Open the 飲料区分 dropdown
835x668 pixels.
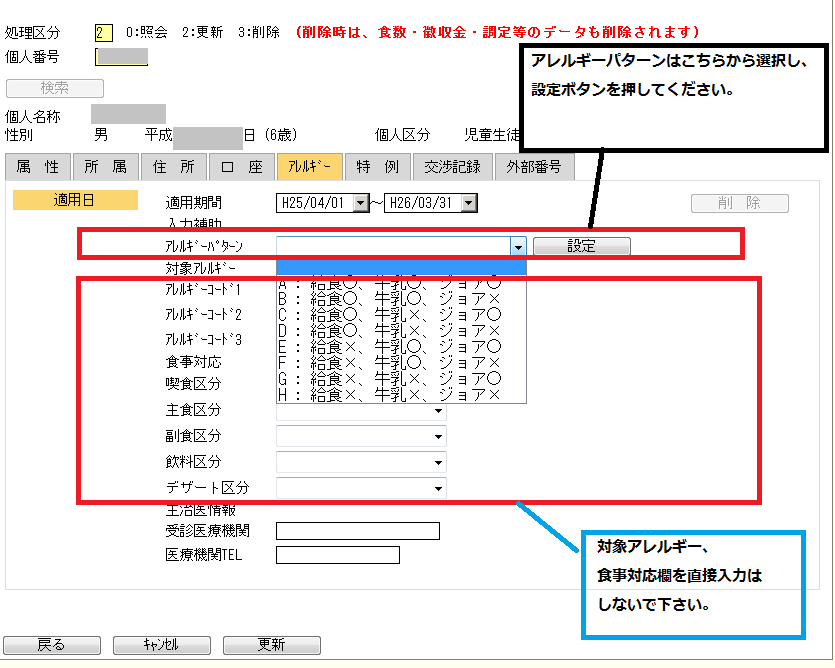[x=438, y=462]
